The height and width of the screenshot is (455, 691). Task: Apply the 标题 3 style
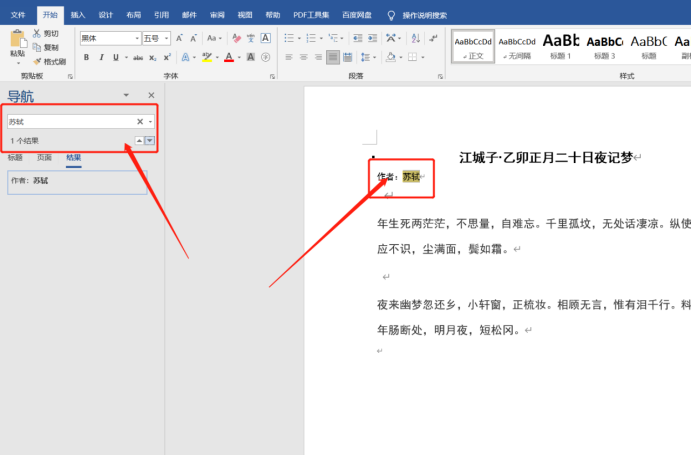point(605,47)
